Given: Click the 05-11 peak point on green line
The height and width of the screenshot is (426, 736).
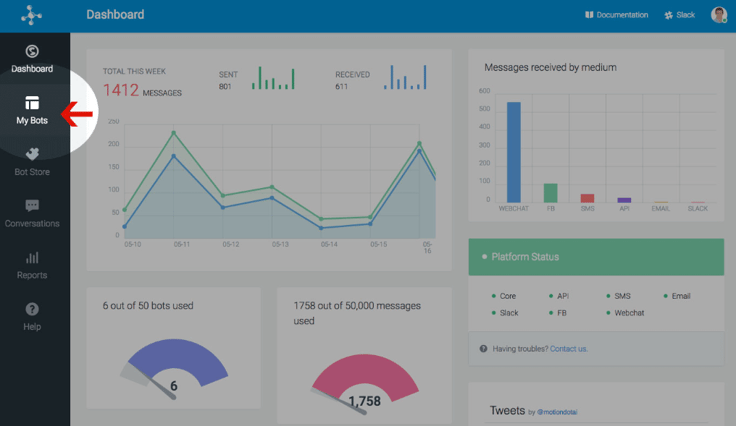Looking at the screenshot, I should (174, 133).
